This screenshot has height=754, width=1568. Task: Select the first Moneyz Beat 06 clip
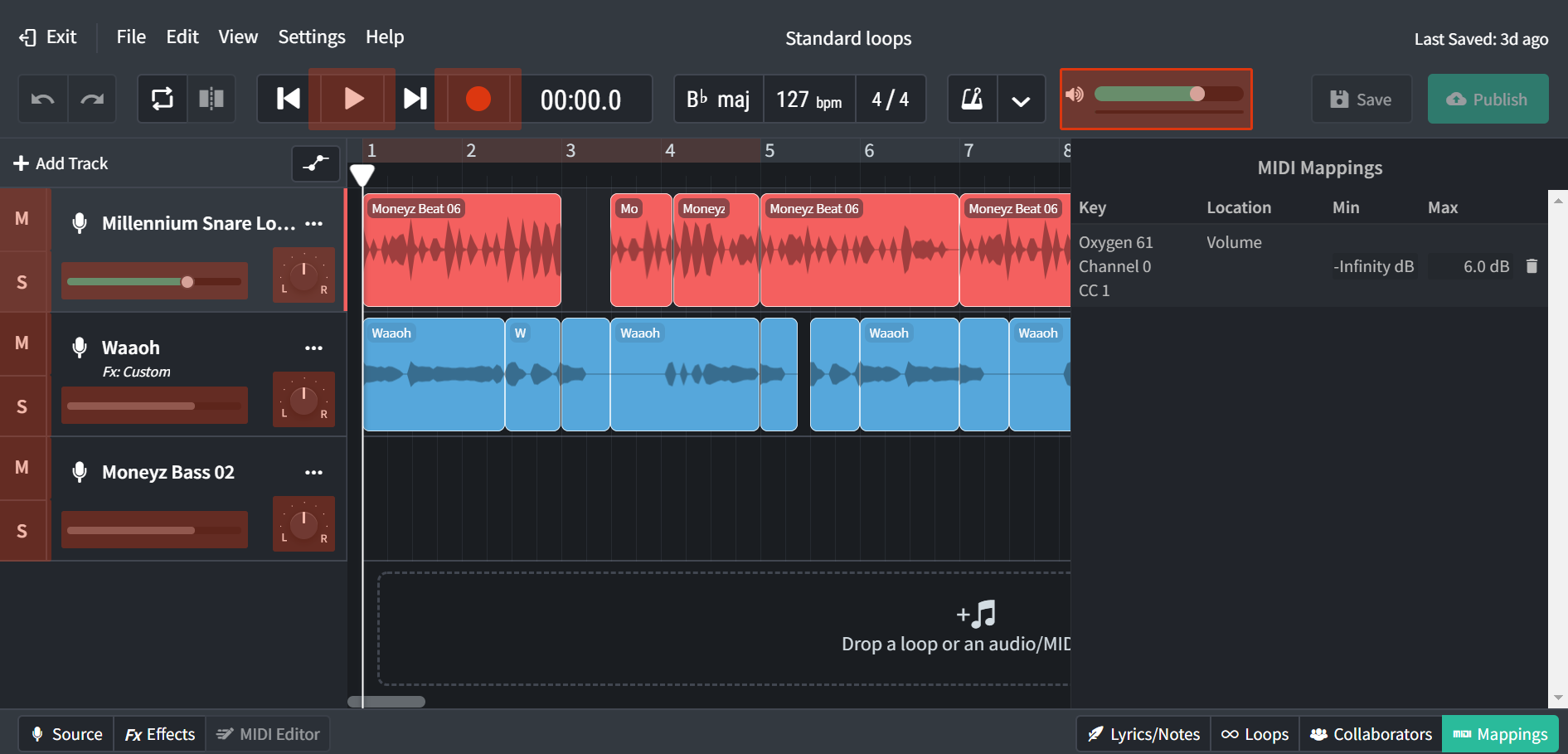[x=462, y=250]
